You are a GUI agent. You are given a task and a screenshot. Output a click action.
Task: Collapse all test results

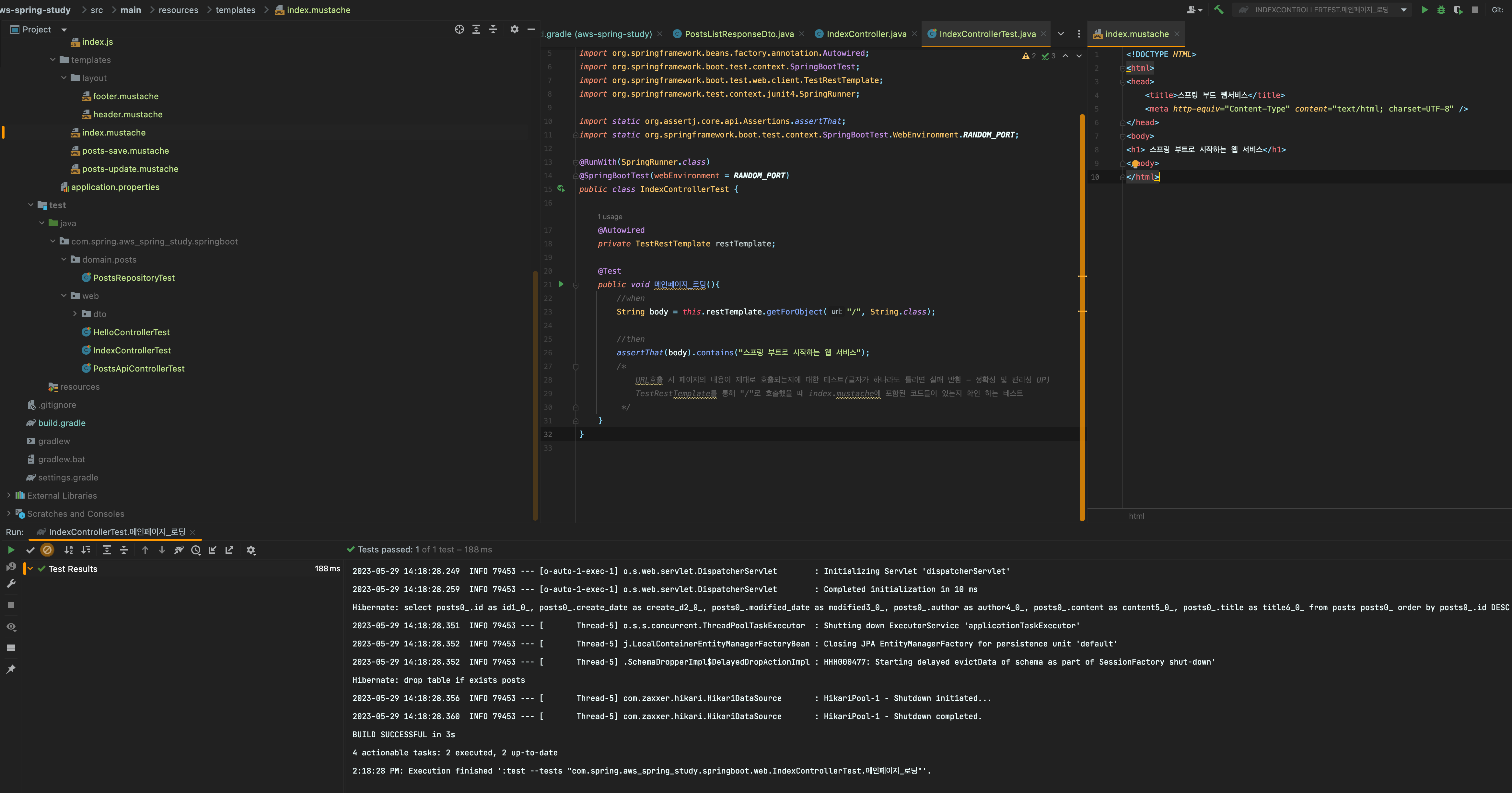[x=124, y=550]
